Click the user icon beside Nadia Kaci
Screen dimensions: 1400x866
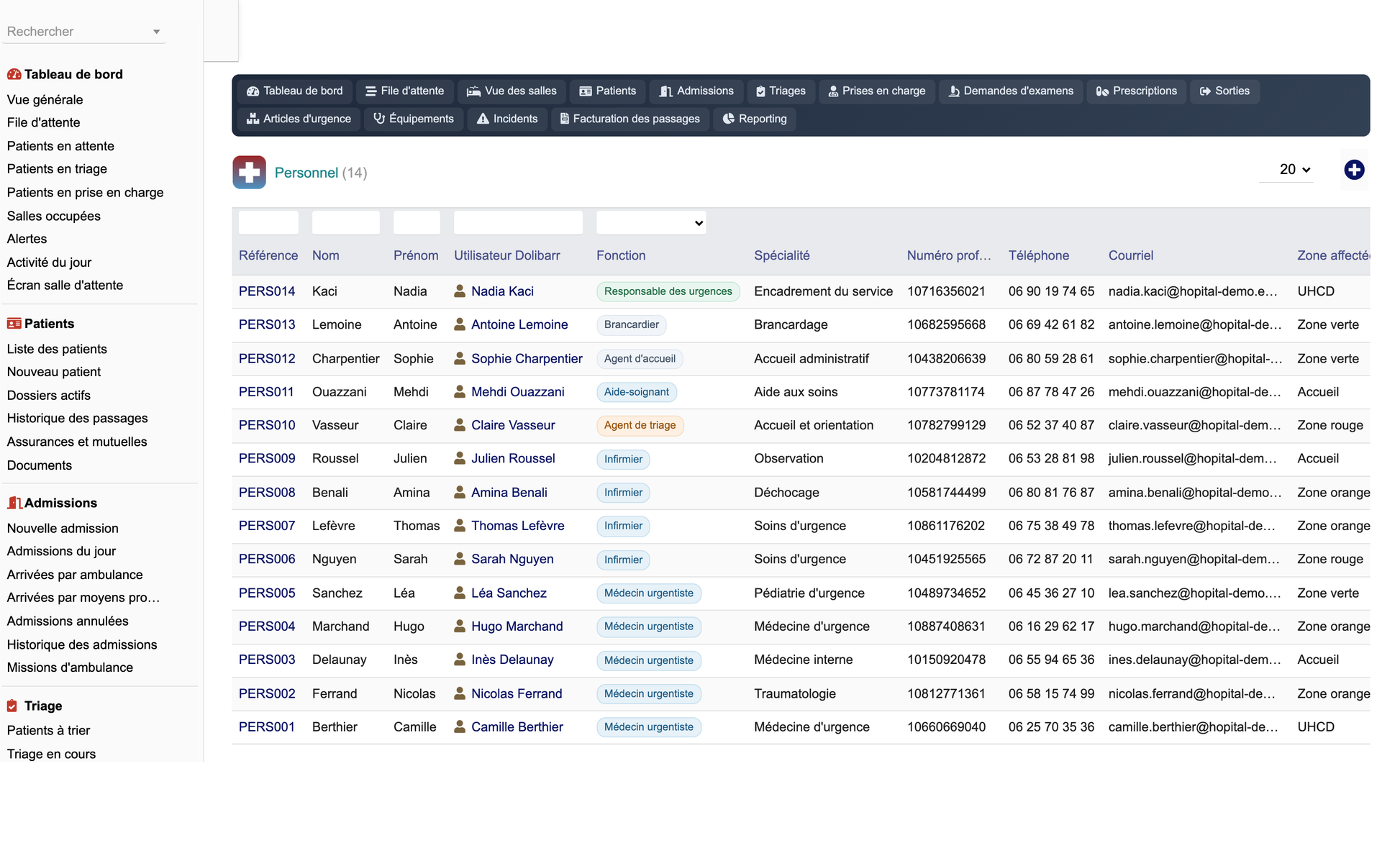[460, 291]
